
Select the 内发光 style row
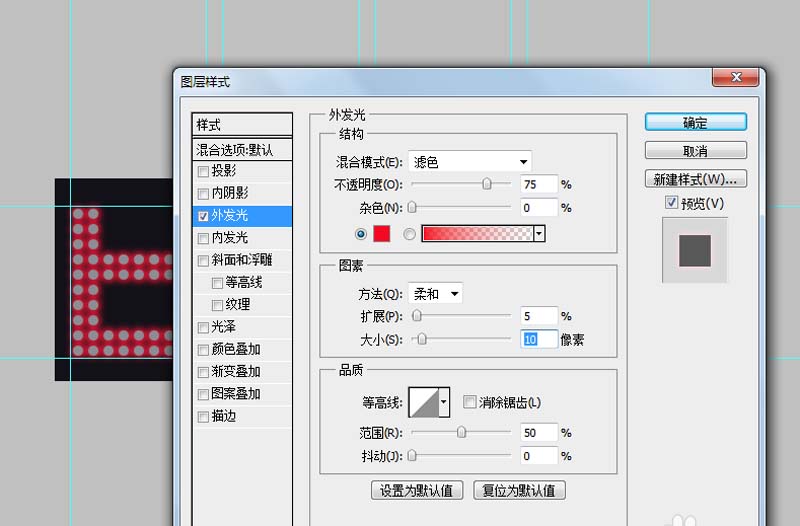(x=242, y=238)
